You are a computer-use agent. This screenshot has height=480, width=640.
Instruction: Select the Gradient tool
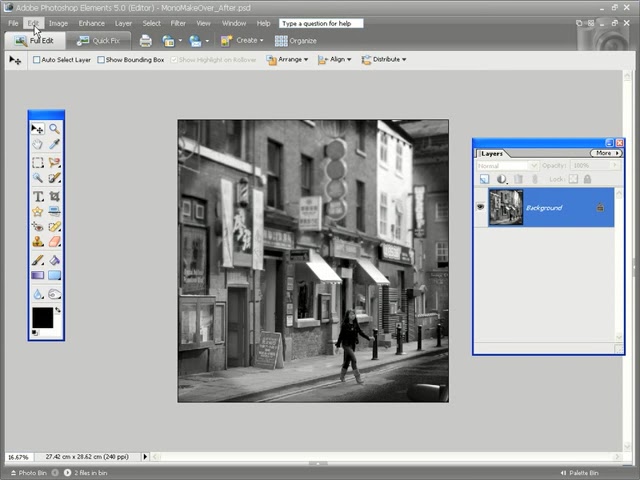[38, 275]
